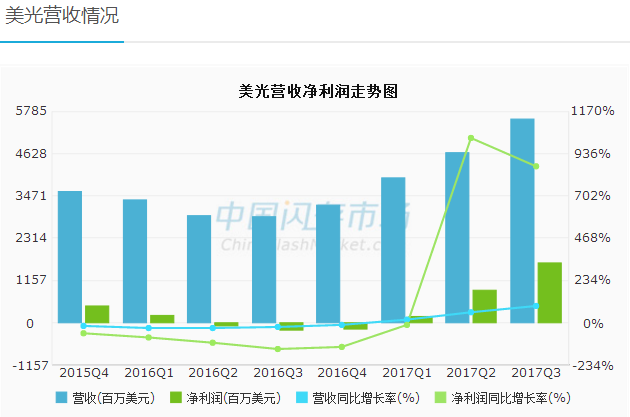Click the x-axis label 2015Q4
The width and height of the screenshot is (630, 417).
point(84,373)
